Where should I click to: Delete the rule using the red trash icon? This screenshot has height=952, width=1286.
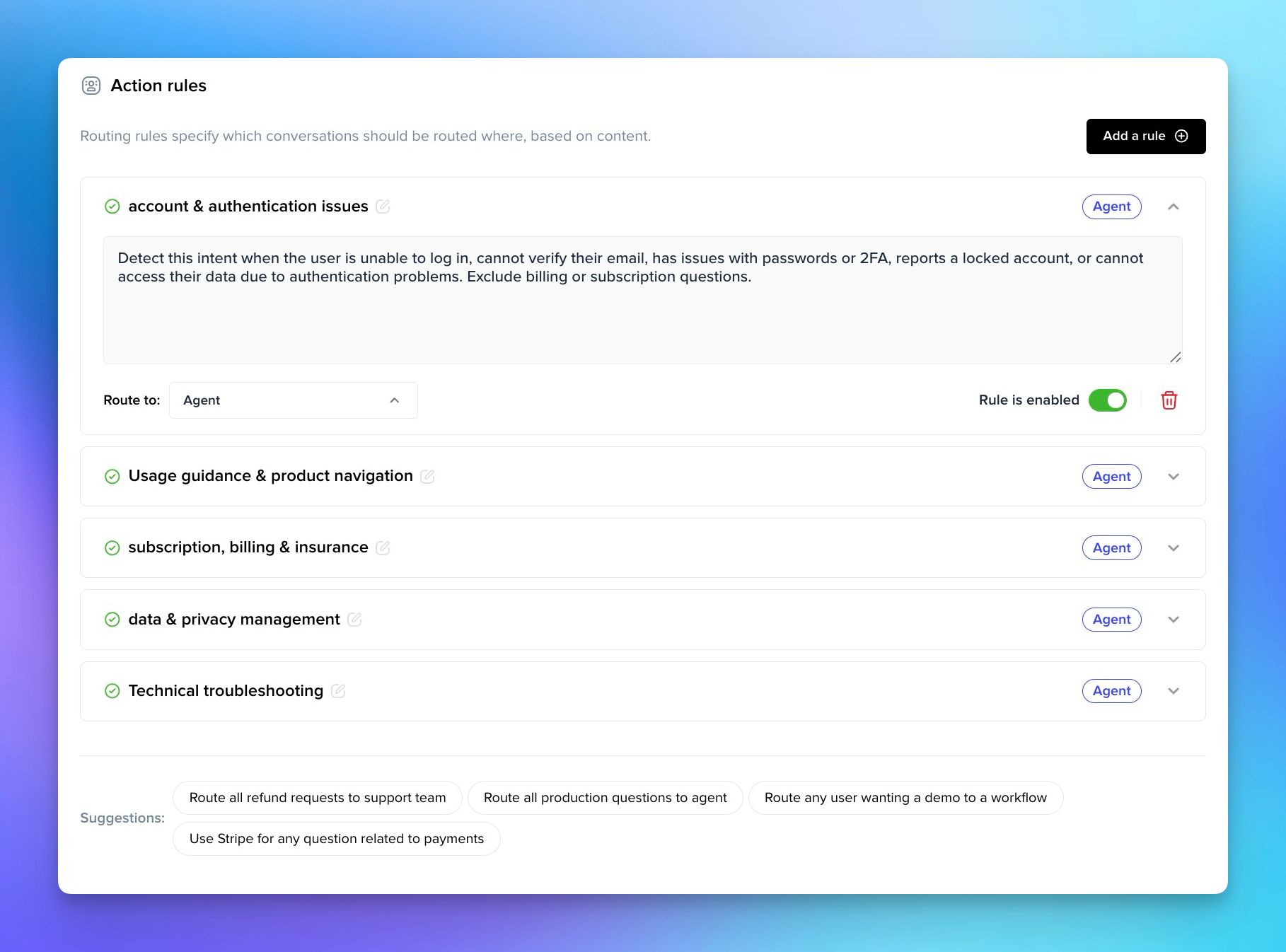coord(1169,400)
